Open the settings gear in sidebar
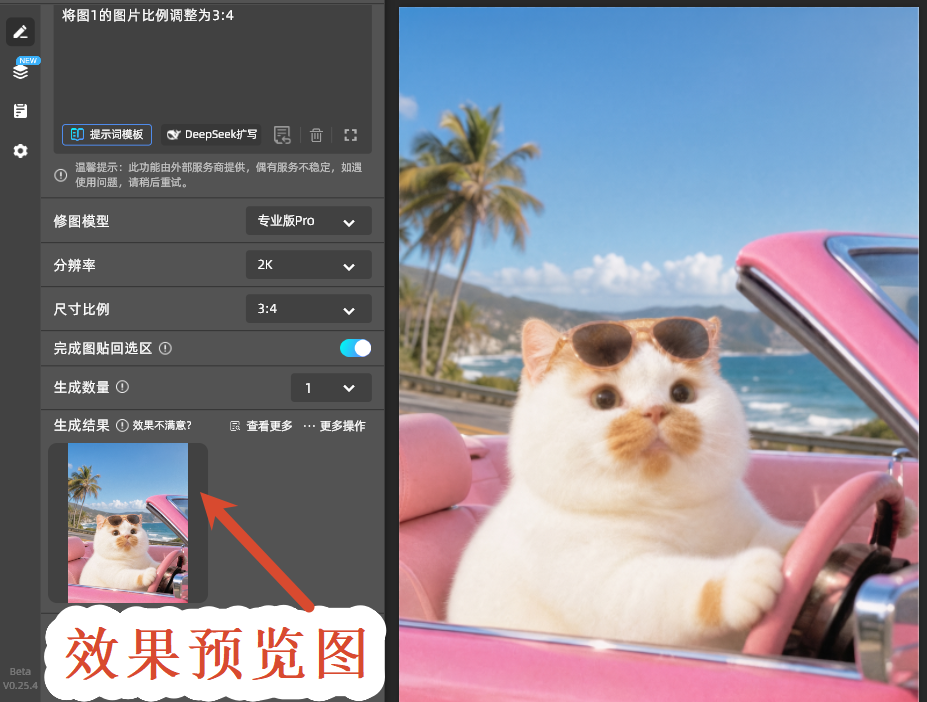The height and width of the screenshot is (702, 927). point(20,151)
